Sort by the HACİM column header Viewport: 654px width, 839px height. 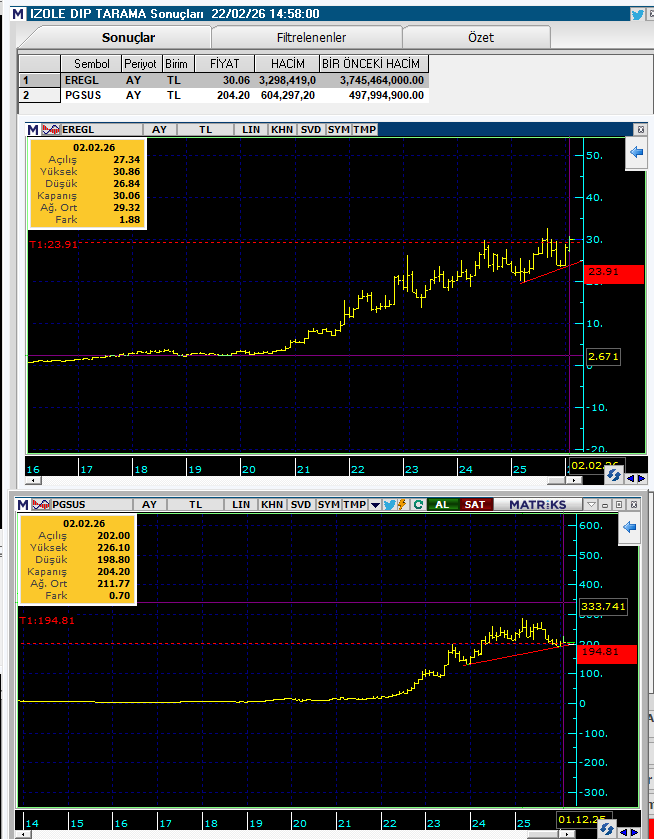(x=287, y=64)
